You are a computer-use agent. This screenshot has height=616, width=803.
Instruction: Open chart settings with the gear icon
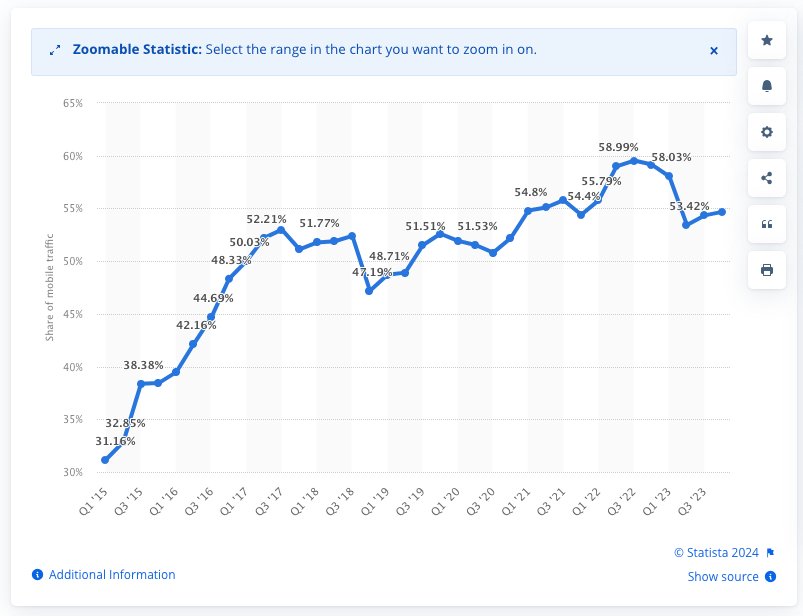766,132
